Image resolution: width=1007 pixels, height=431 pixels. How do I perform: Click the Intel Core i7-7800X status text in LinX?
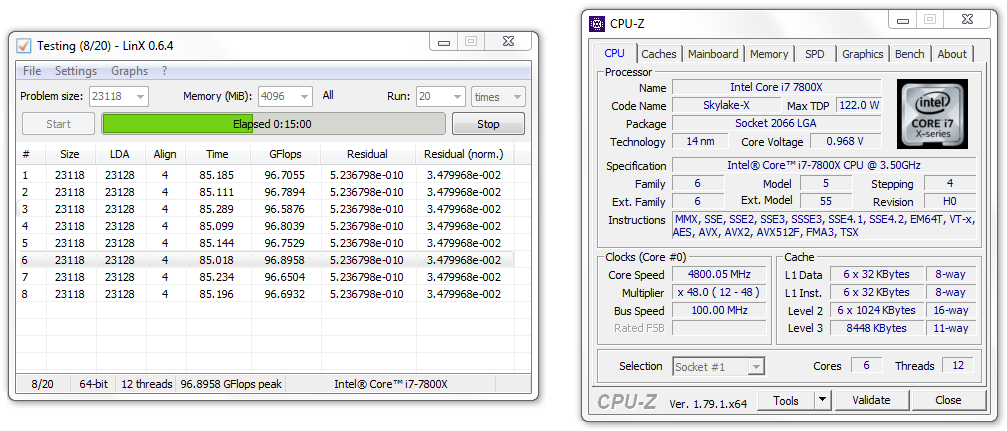tap(390, 384)
